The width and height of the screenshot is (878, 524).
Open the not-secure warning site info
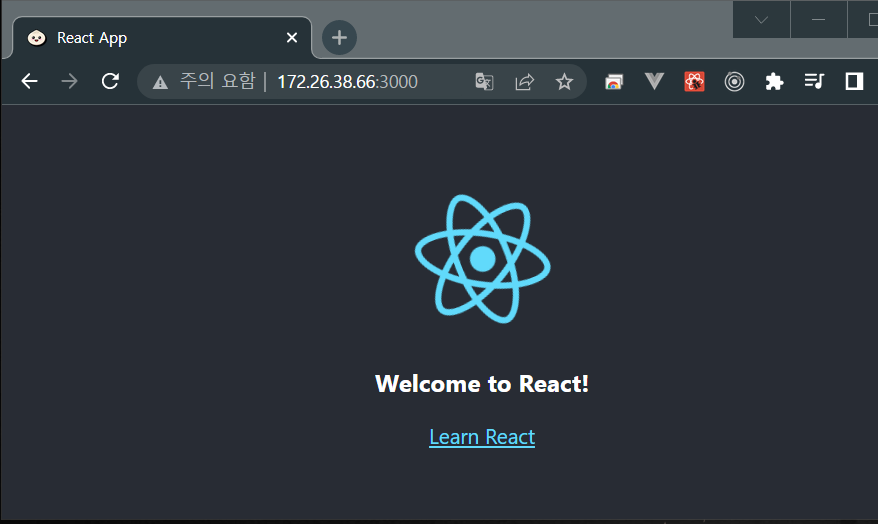tap(160, 82)
